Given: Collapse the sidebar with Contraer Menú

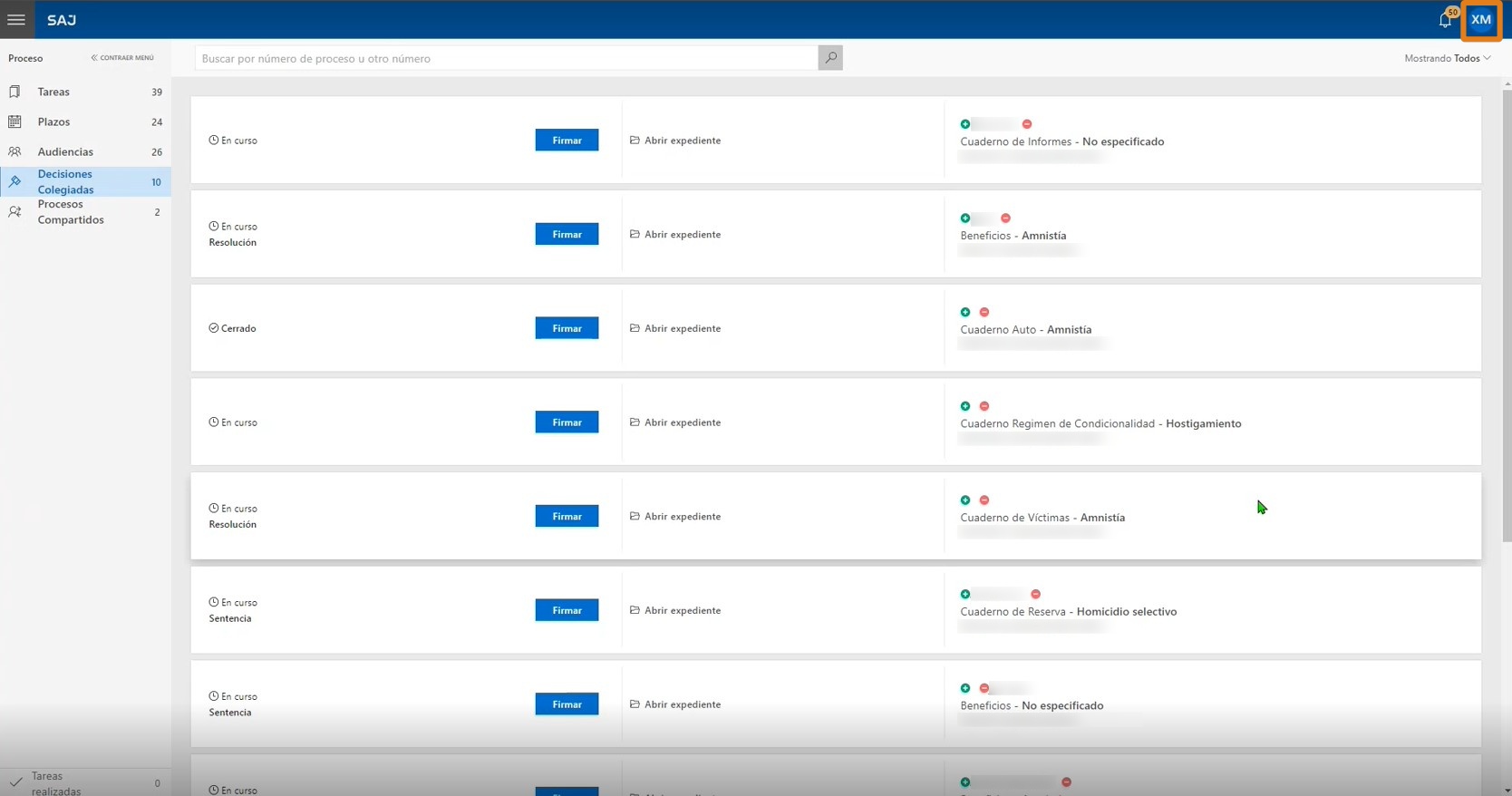Looking at the screenshot, I should pos(122,58).
